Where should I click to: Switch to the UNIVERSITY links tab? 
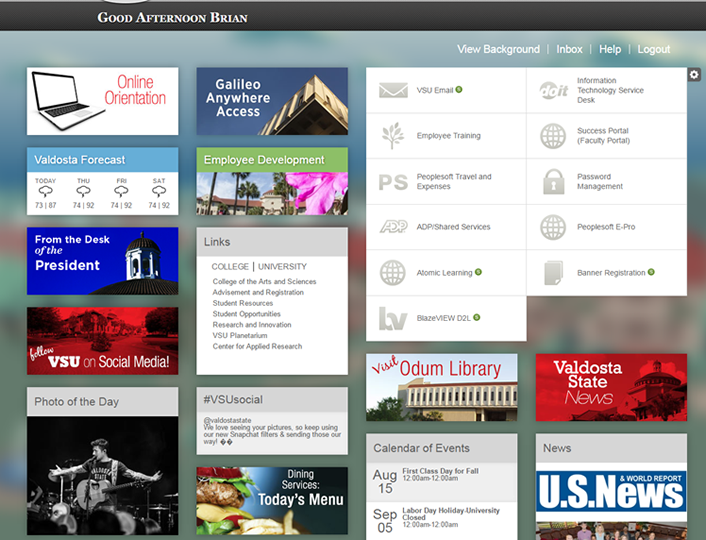coord(282,267)
